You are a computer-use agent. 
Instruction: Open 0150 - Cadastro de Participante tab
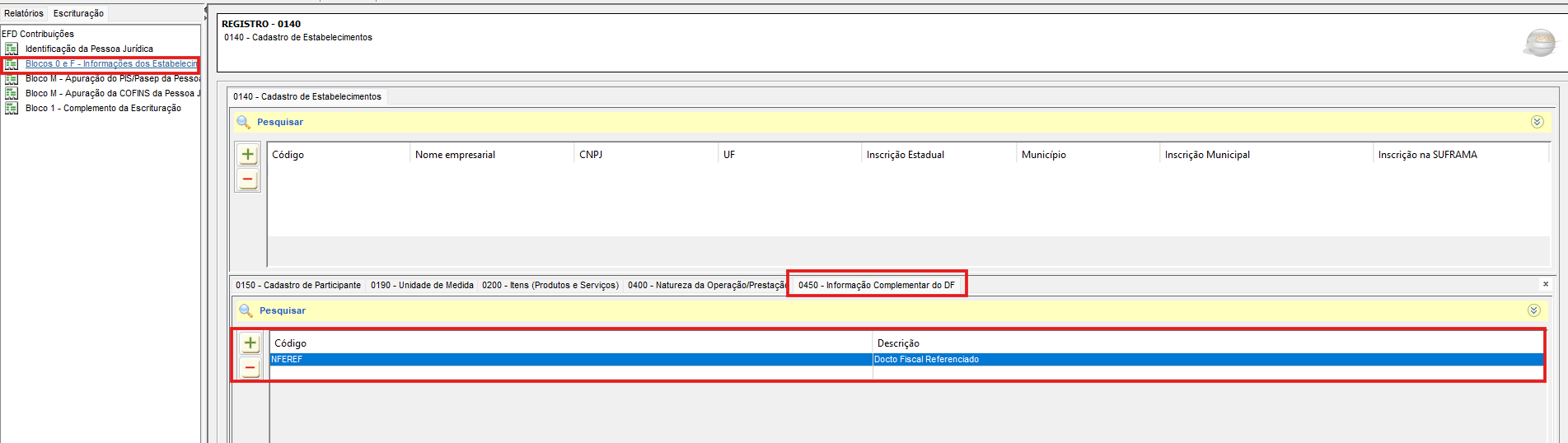pyautogui.click(x=298, y=285)
